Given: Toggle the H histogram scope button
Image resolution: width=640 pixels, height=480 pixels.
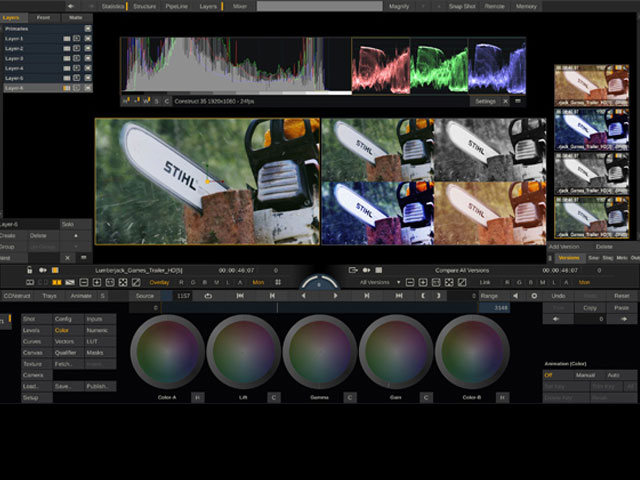Looking at the screenshot, I should tap(126, 101).
